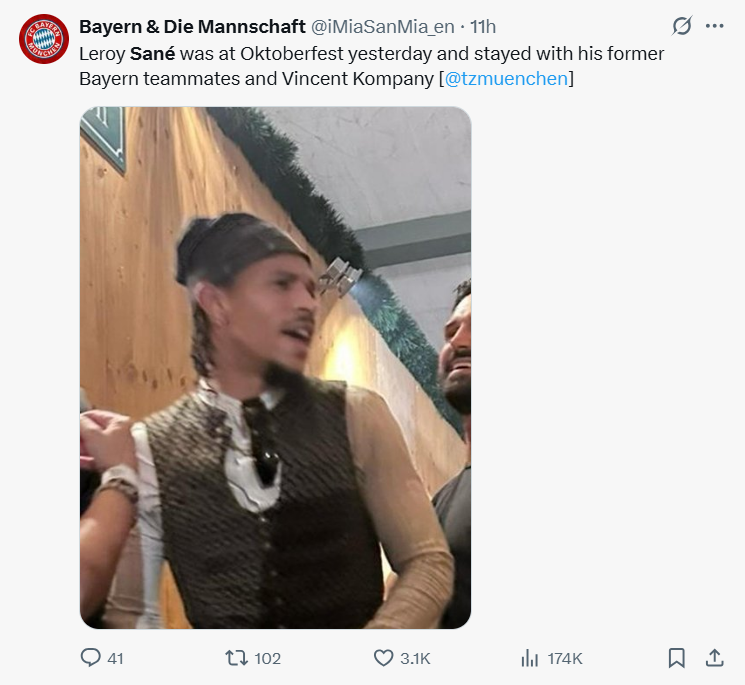Open the Bayern club logo profile avatar
This screenshot has width=745, height=685.
(x=43, y=39)
